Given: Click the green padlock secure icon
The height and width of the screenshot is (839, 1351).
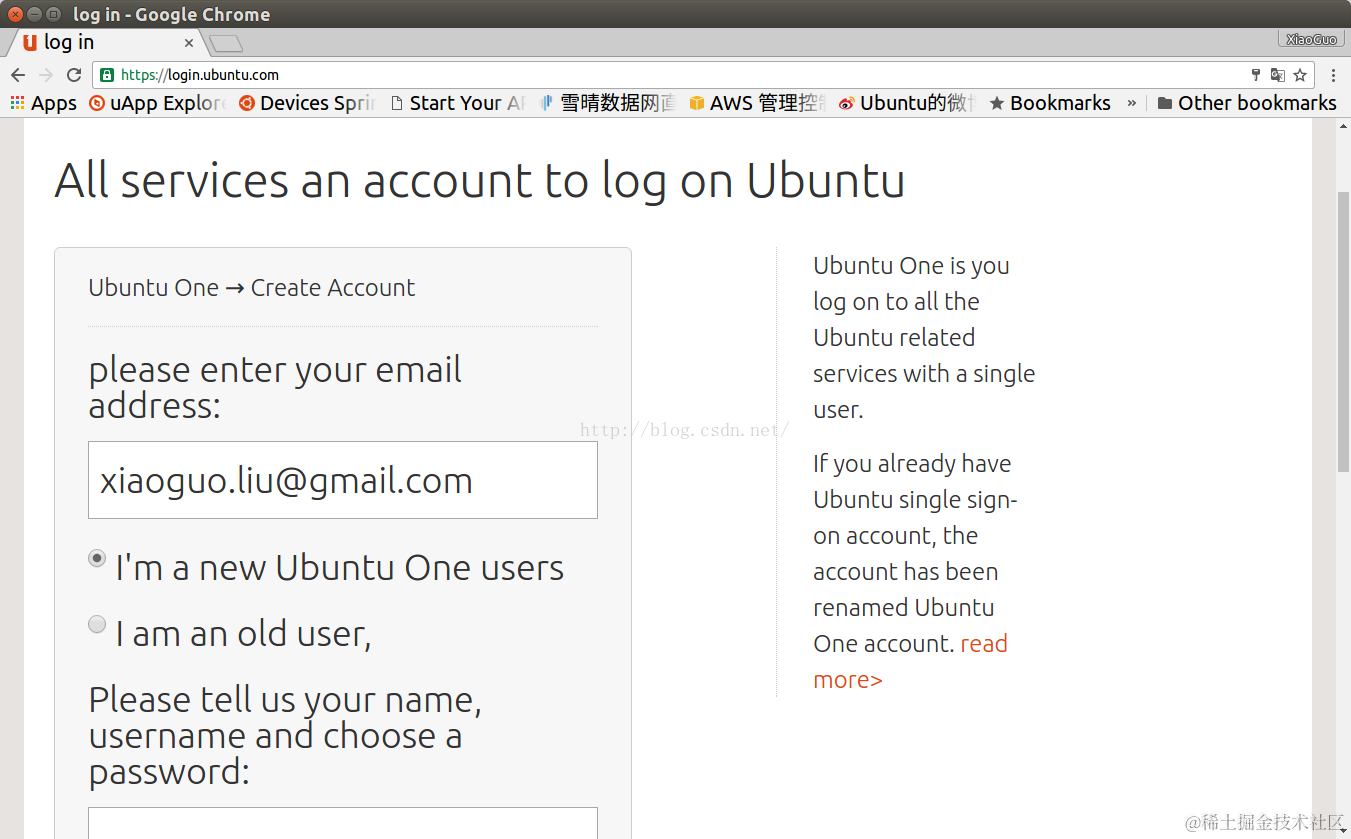Looking at the screenshot, I should (107, 75).
